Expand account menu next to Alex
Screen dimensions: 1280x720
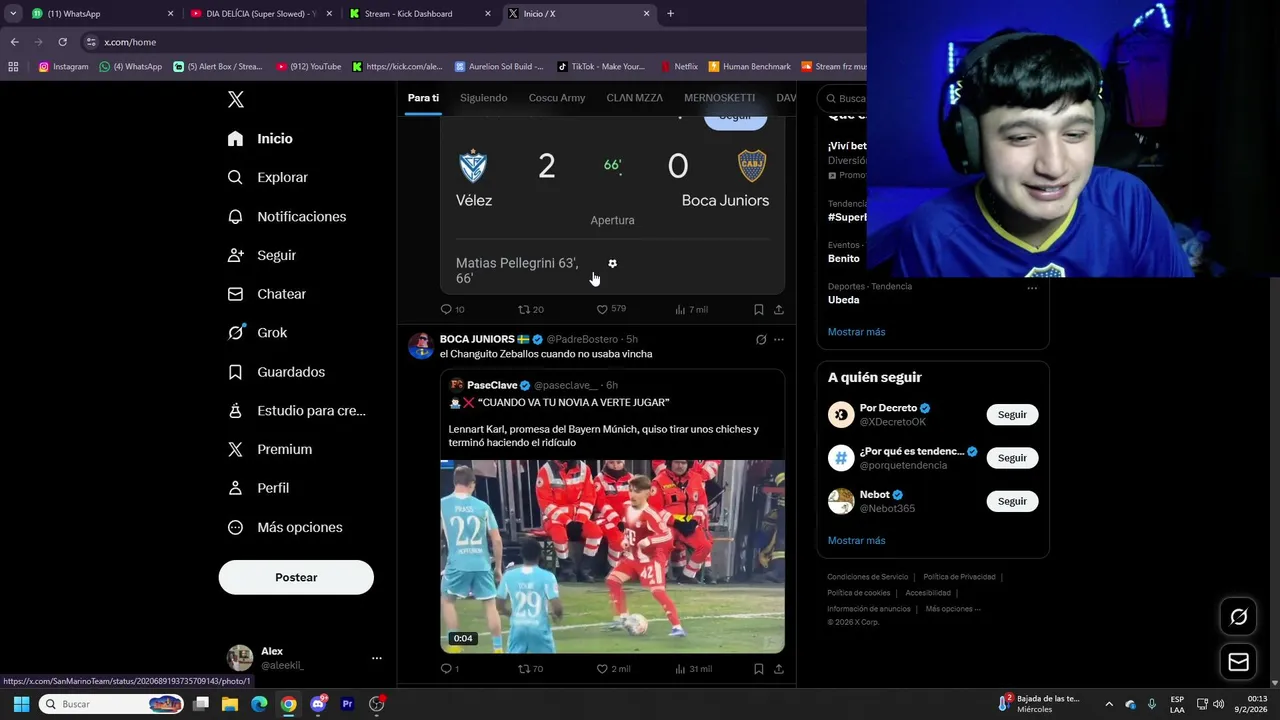click(x=377, y=658)
